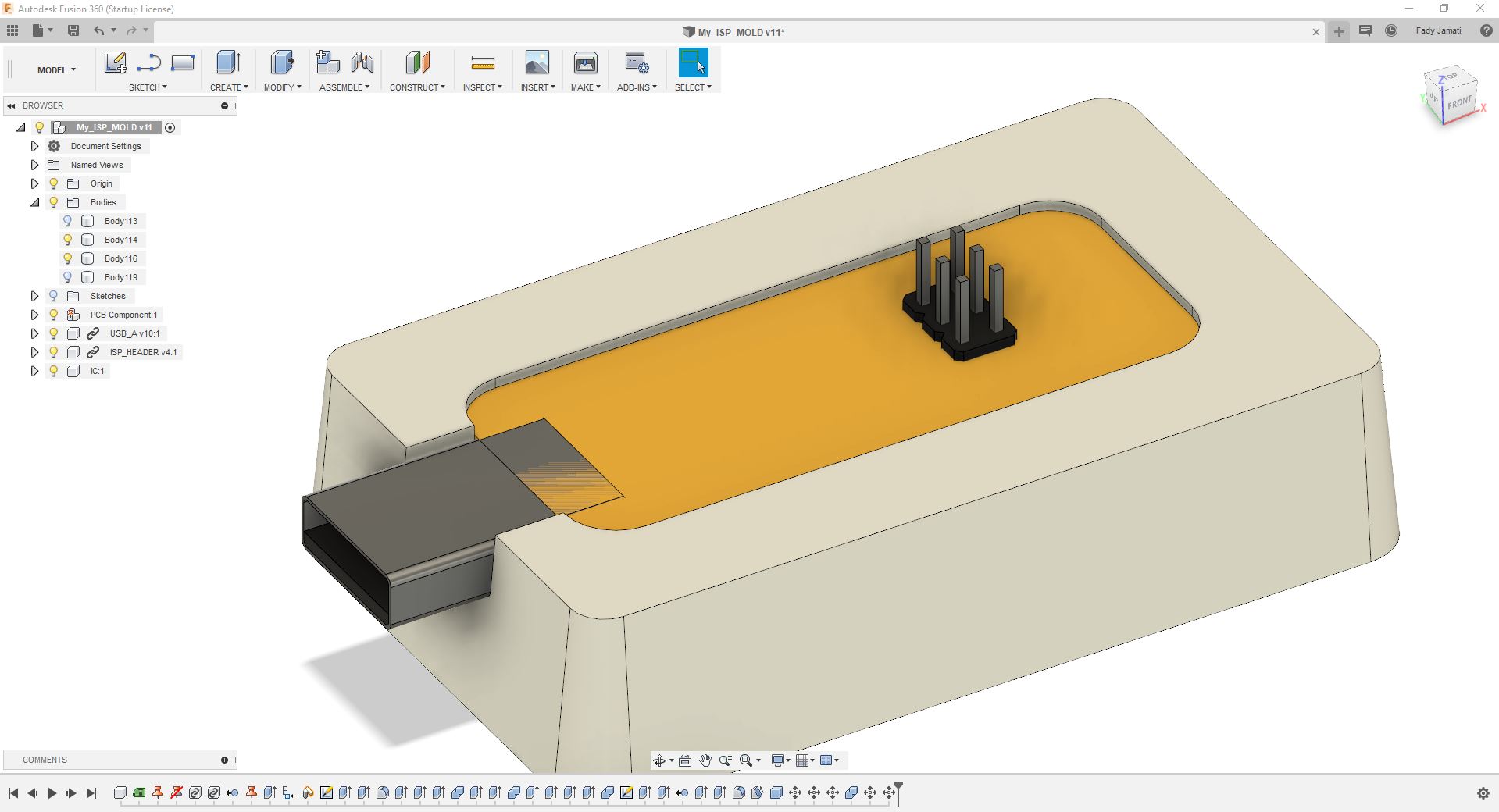The height and width of the screenshot is (812, 1499).
Task: Hide the Bodies folder lightbulb
Action: (54, 202)
